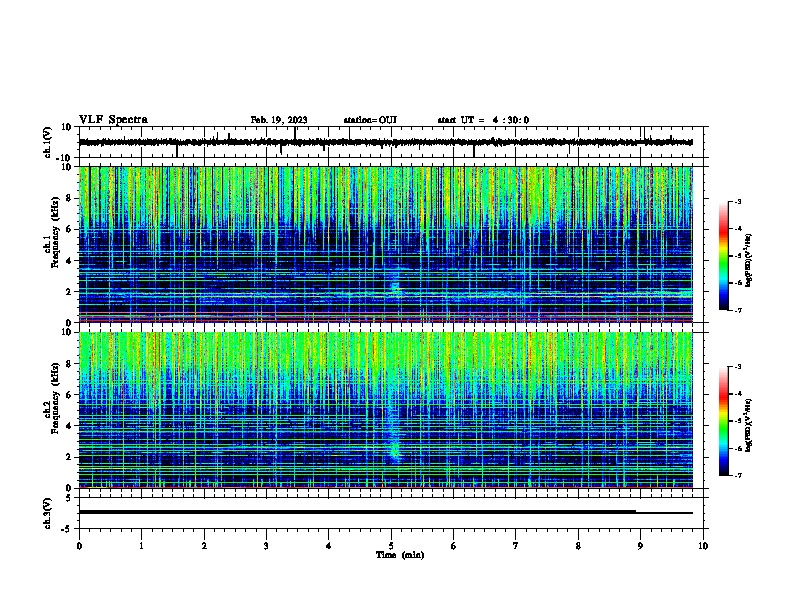Click the "-3" tick on ch.1 colorbar

[x=737, y=201]
